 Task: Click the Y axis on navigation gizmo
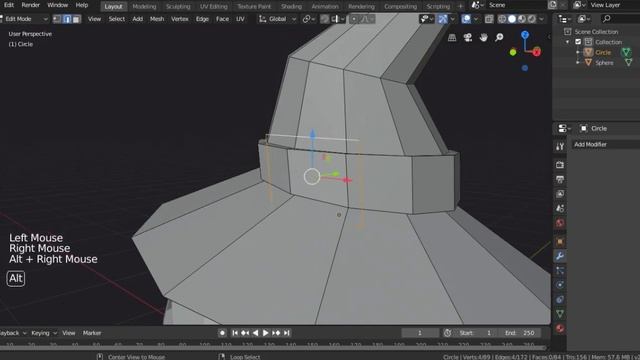click(x=513, y=52)
